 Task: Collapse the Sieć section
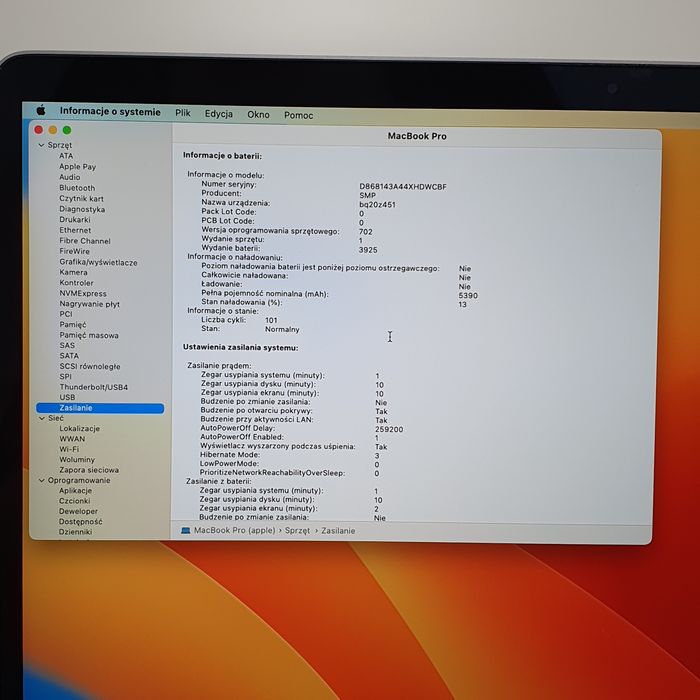click(42, 418)
